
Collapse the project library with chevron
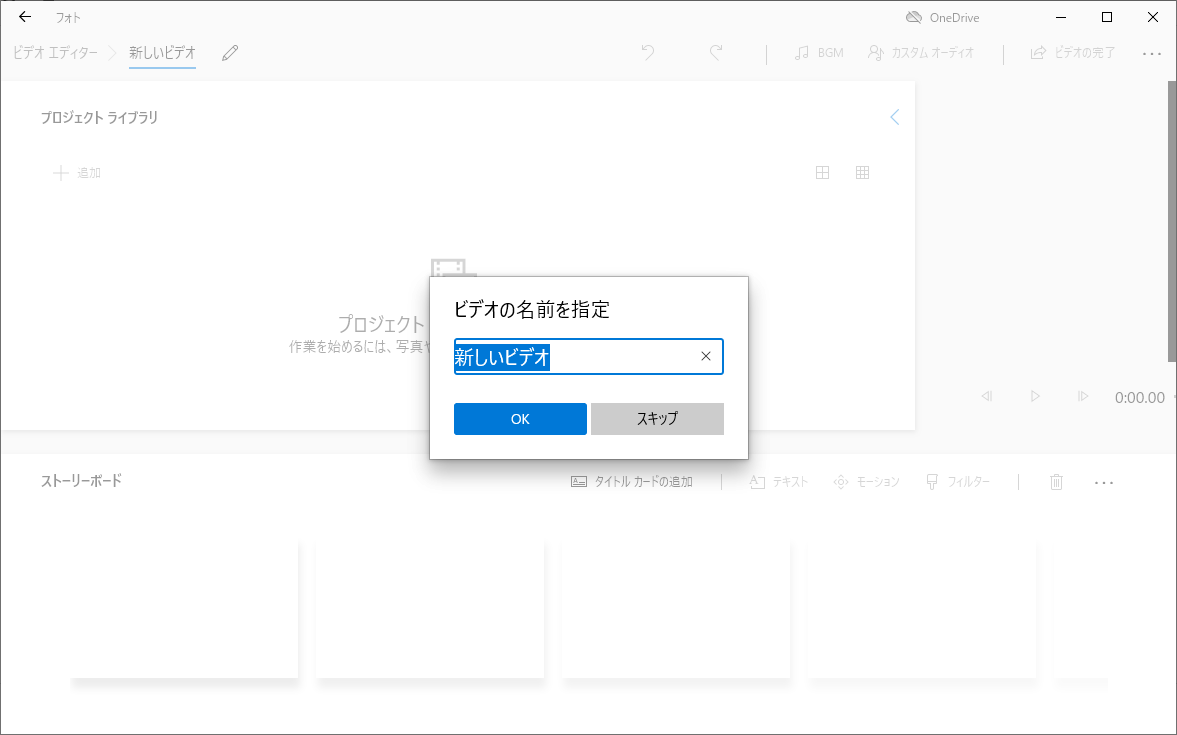[x=894, y=117]
